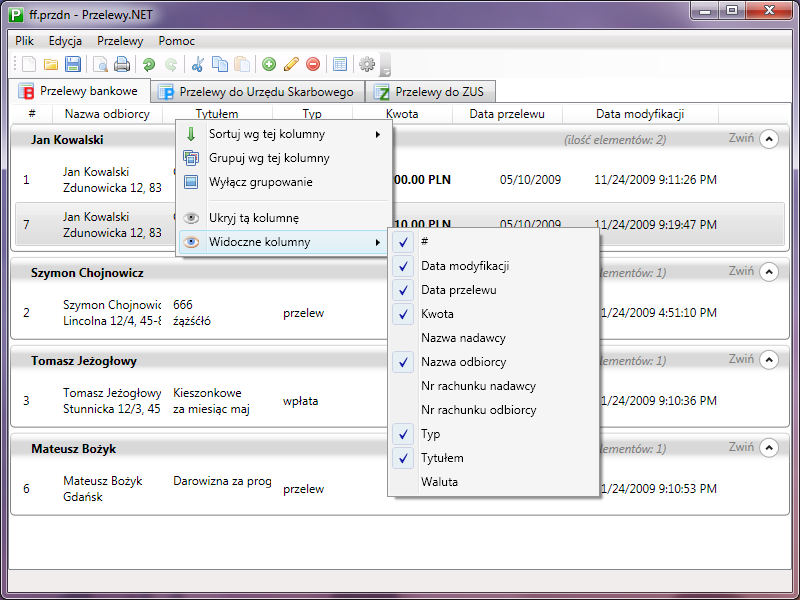Copy with the duplicate pages icon

pos(219,64)
